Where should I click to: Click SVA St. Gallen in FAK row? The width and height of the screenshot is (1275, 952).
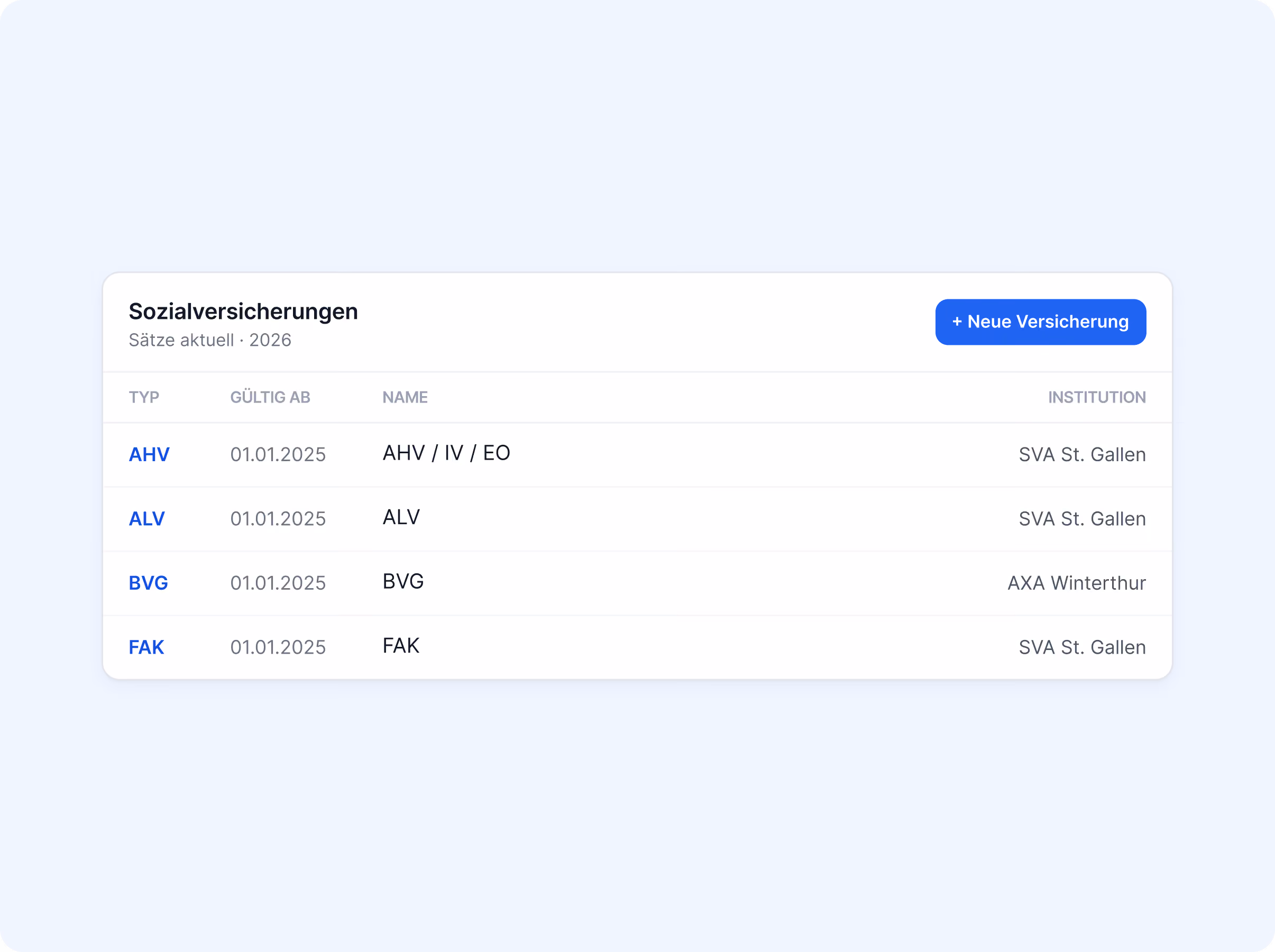point(1083,647)
